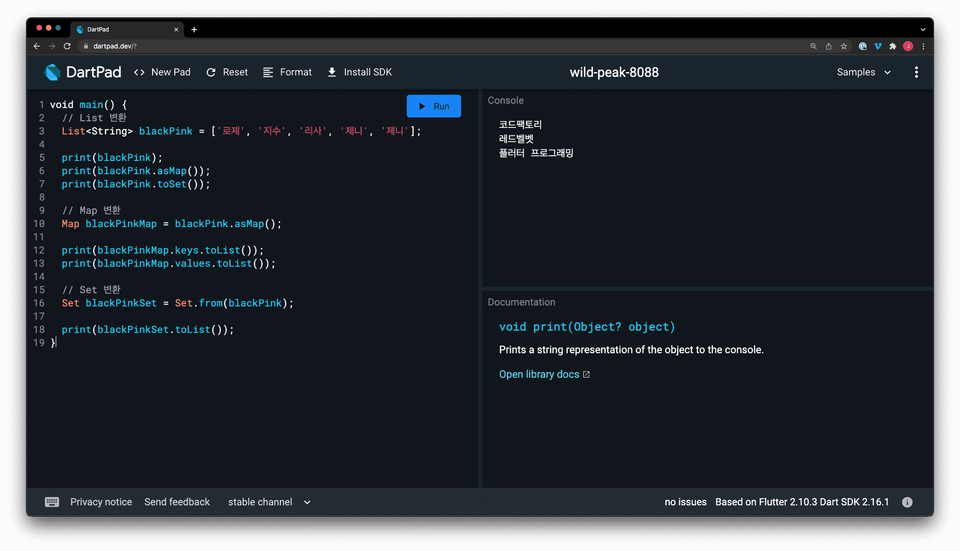Click the version info icon
This screenshot has height=551, width=960.
[x=907, y=502]
